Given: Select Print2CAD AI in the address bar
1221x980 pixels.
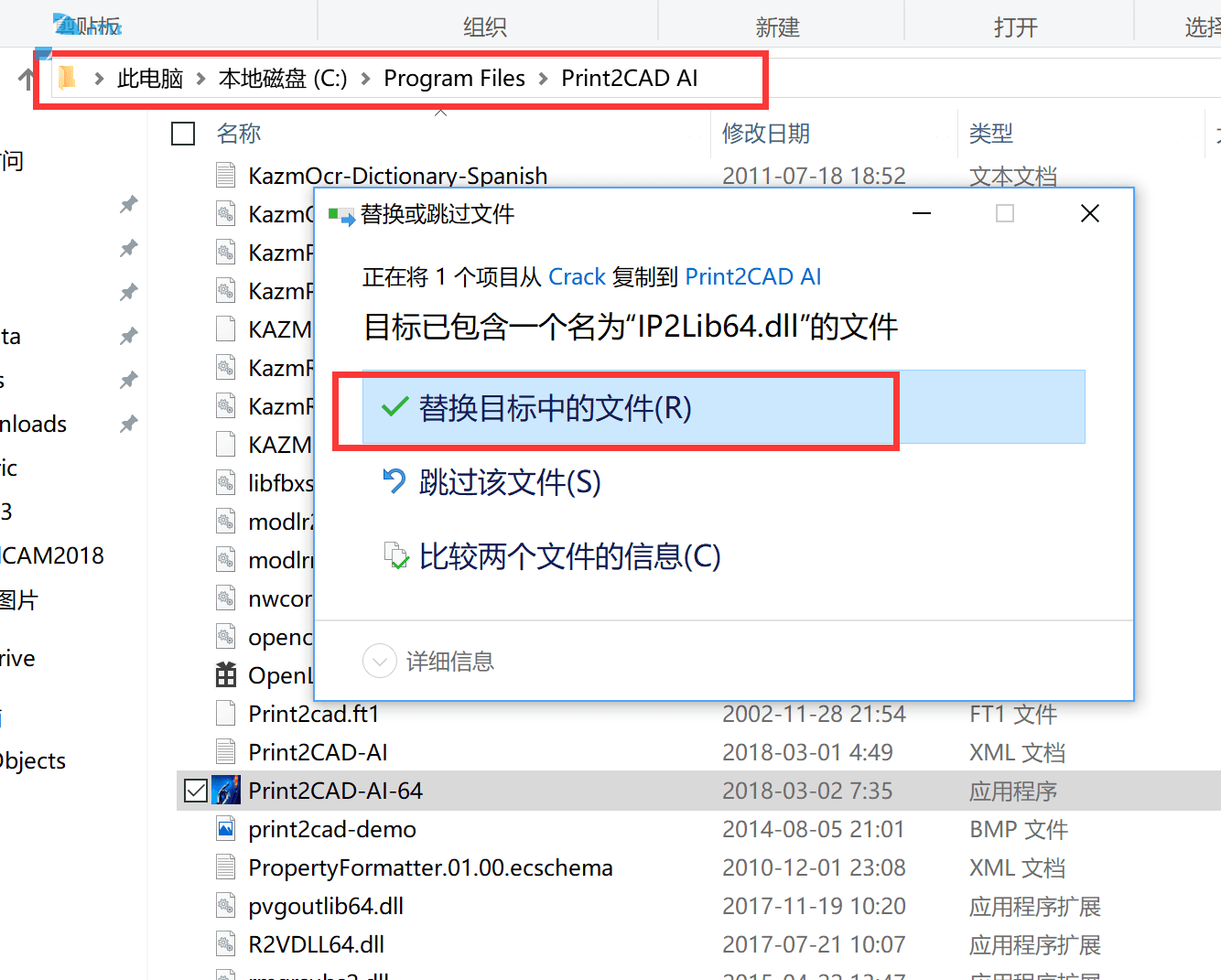Looking at the screenshot, I should (630, 79).
